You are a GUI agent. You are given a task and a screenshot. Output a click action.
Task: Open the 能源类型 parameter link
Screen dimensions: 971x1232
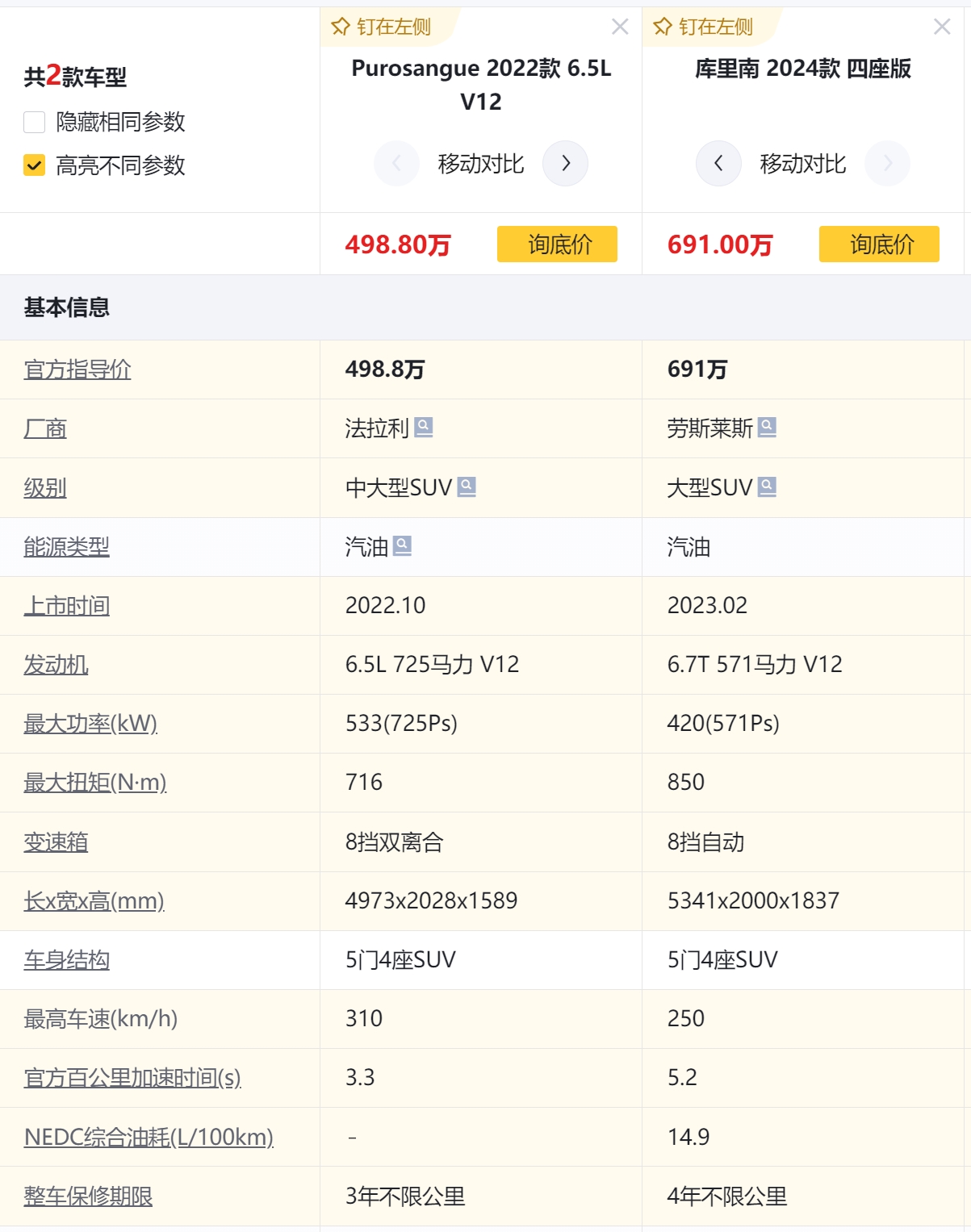[x=66, y=546]
